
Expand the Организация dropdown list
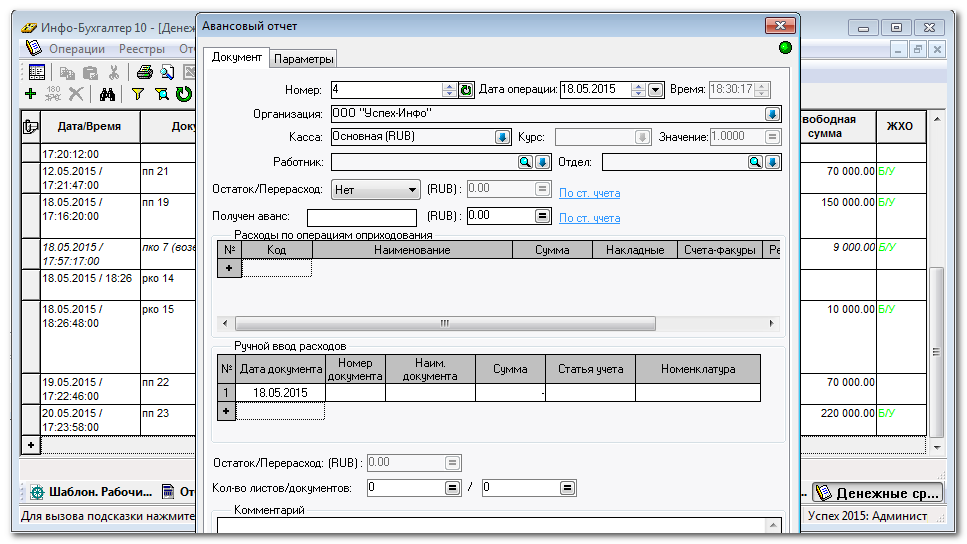(x=772, y=114)
